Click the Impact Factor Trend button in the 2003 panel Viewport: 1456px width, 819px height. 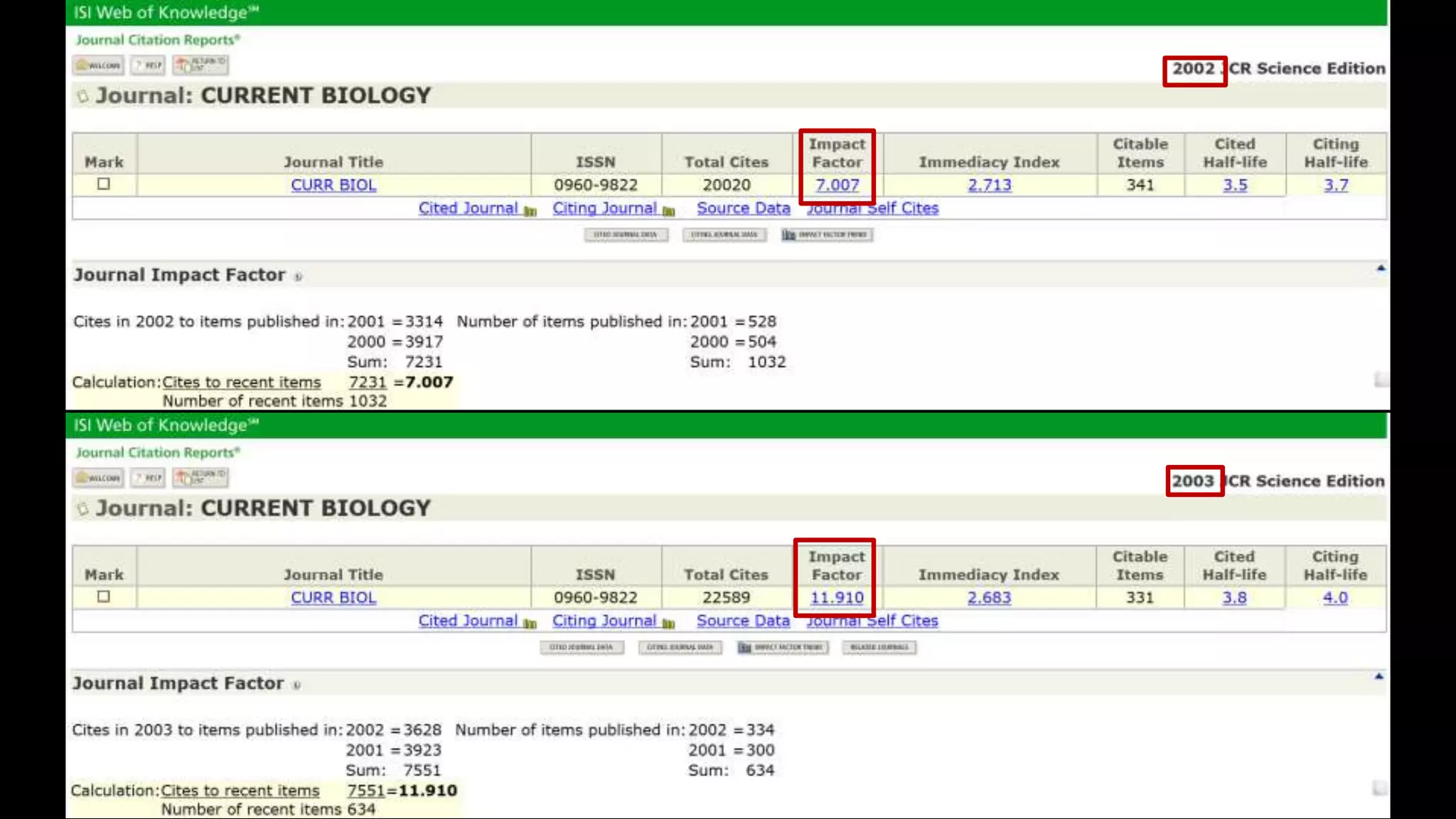click(x=783, y=648)
